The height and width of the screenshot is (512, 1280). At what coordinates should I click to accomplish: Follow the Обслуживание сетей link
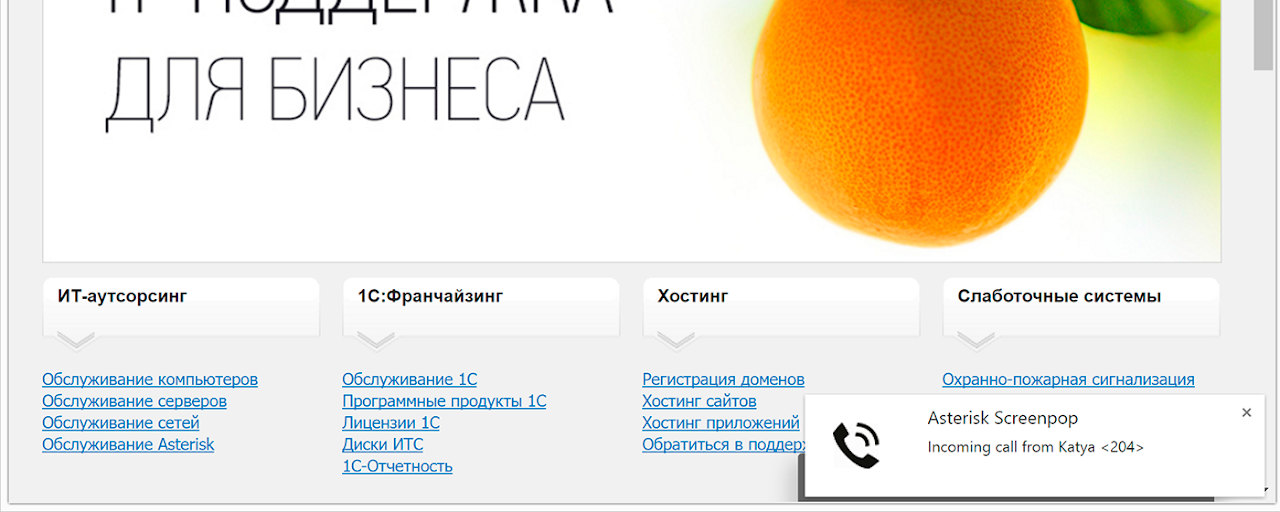pos(121,423)
